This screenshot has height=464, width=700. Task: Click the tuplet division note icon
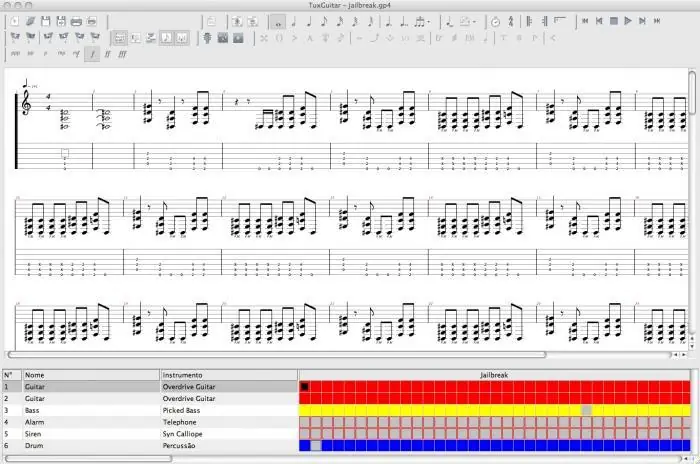(419, 21)
